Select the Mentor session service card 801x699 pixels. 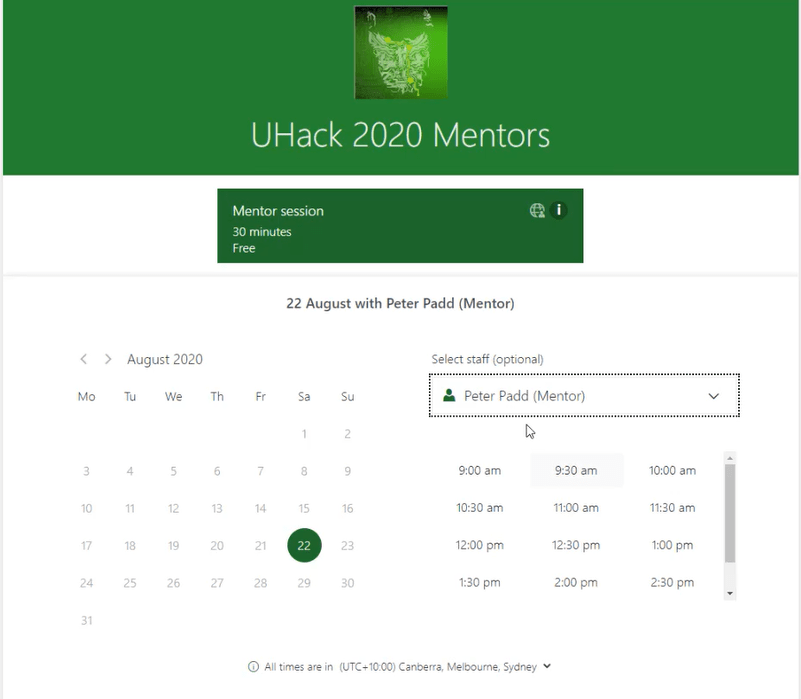400,227
